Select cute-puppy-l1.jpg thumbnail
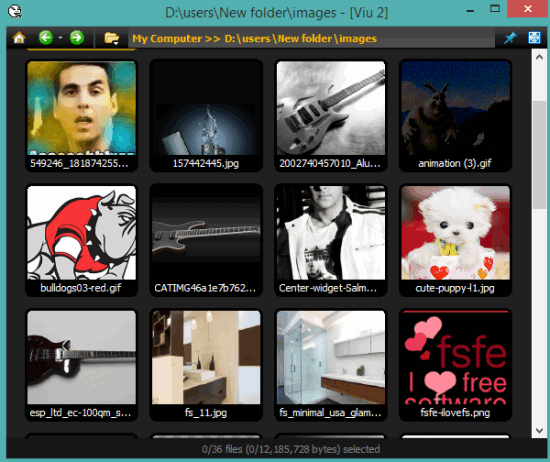550x462 pixels. [x=455, y=240]
